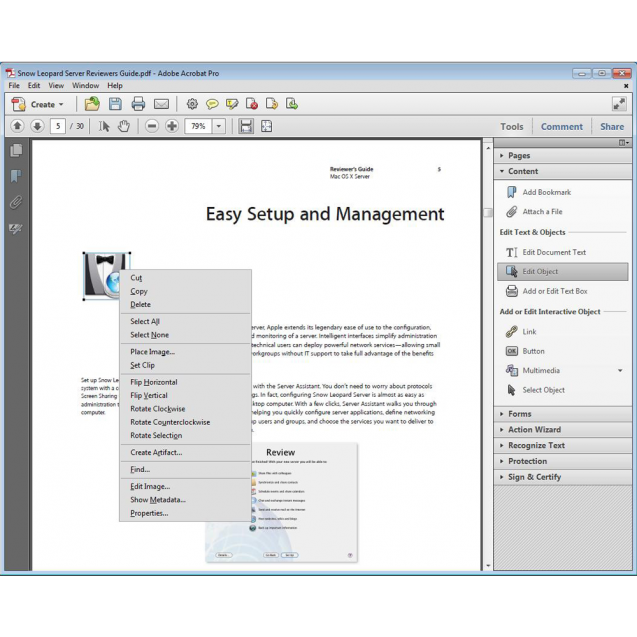
Task: Select the Hand pan tool
Action: pyautogui.click(x=124, y=126)
